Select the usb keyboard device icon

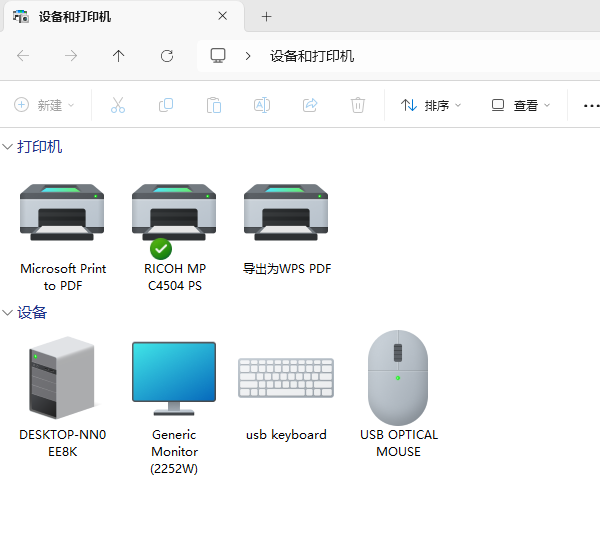tap(286, 378)
